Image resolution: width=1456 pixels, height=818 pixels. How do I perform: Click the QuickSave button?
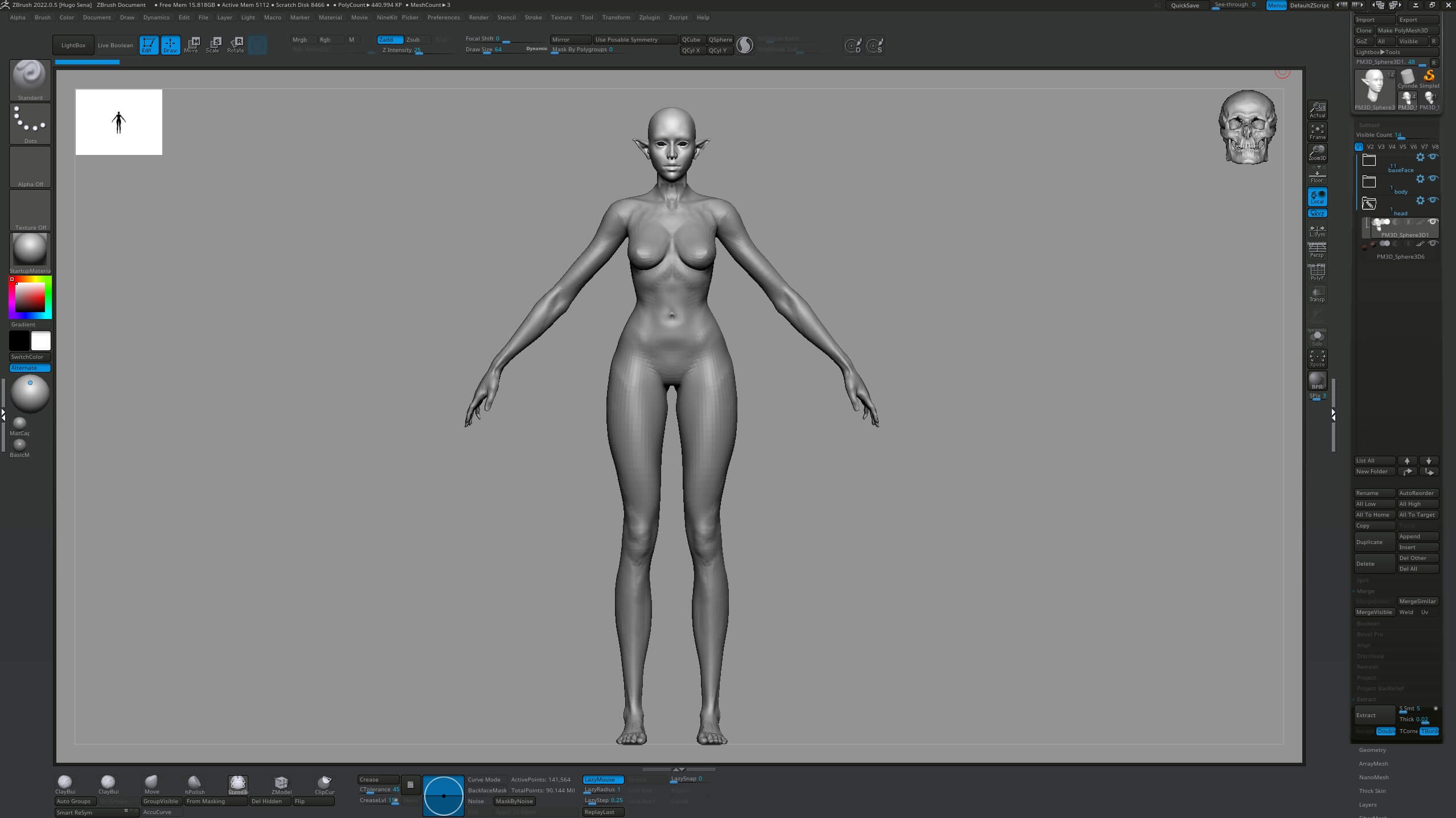[x=1186, y=5]
